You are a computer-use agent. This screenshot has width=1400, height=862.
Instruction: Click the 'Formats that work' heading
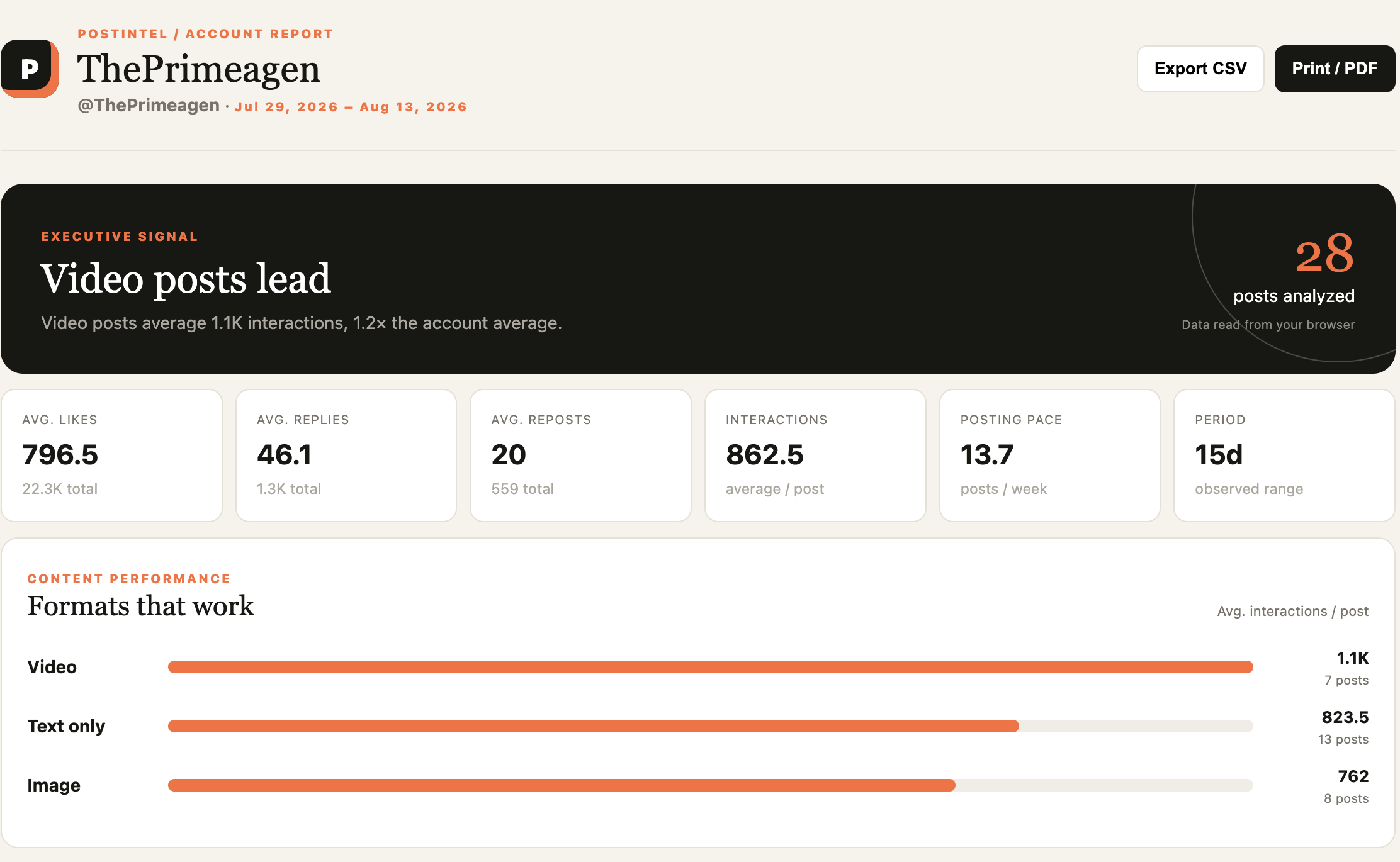[x=140, y=606]
